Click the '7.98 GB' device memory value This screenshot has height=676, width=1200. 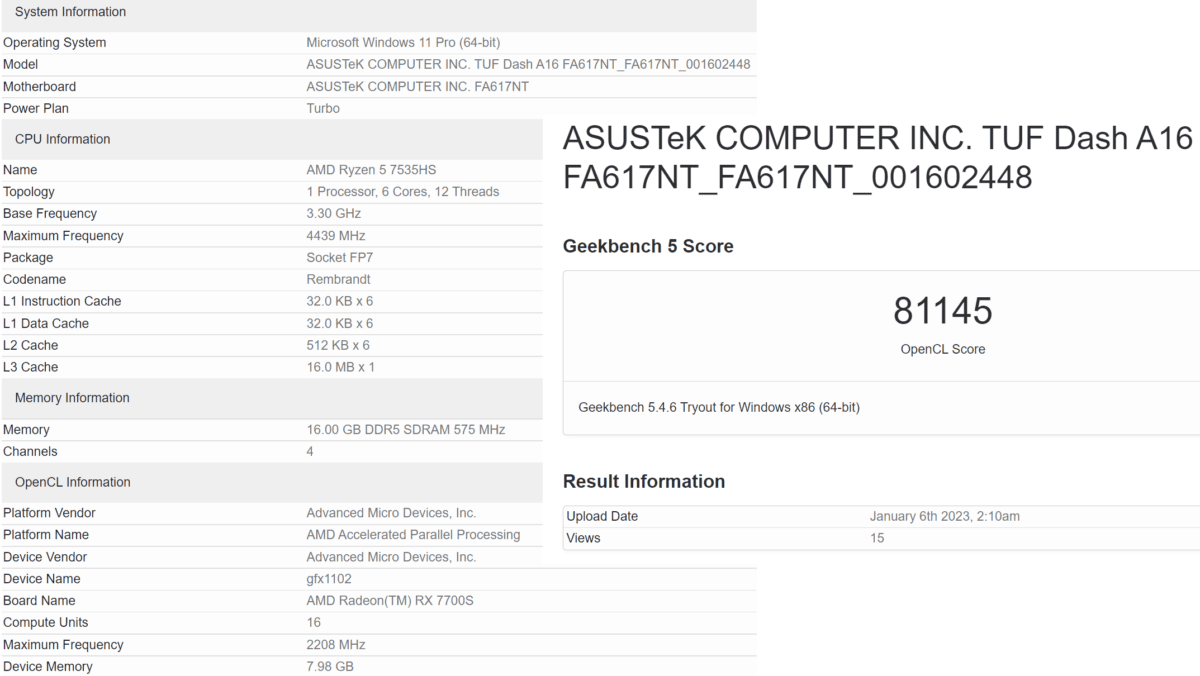click(x=330, y=667)
